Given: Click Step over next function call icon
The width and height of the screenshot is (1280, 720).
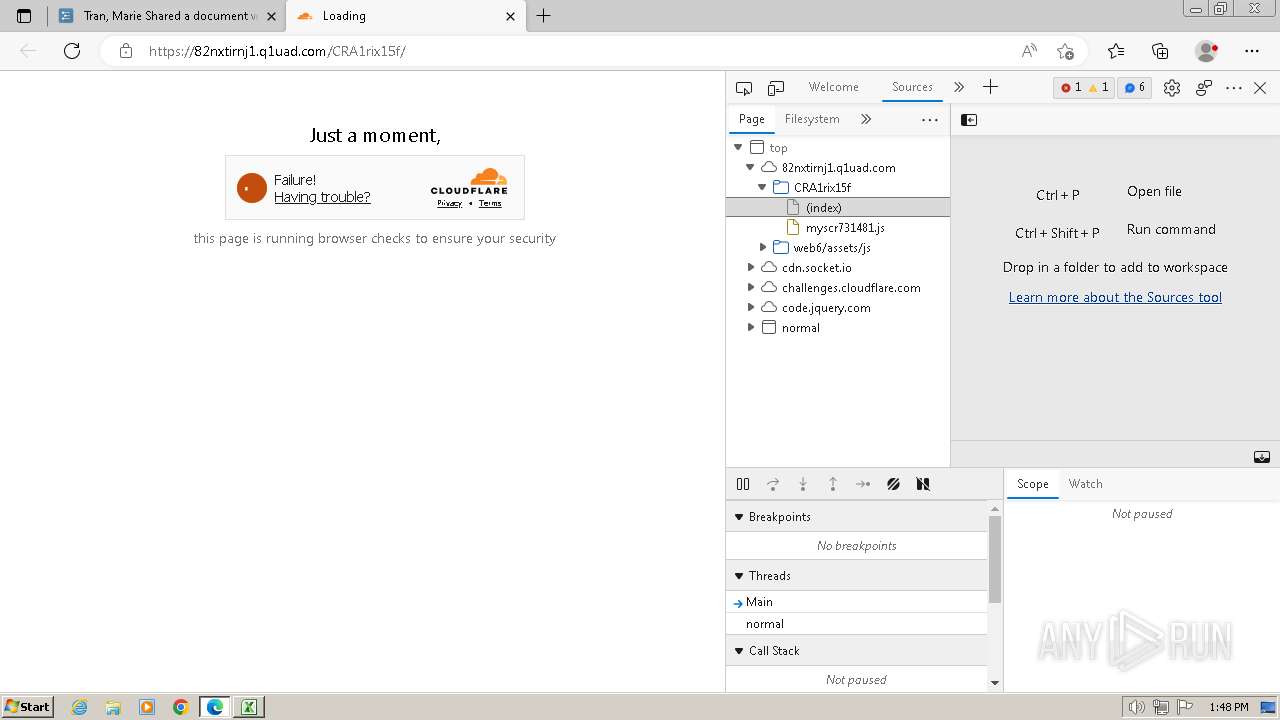Looking at the screenshot, I should 773,484.
